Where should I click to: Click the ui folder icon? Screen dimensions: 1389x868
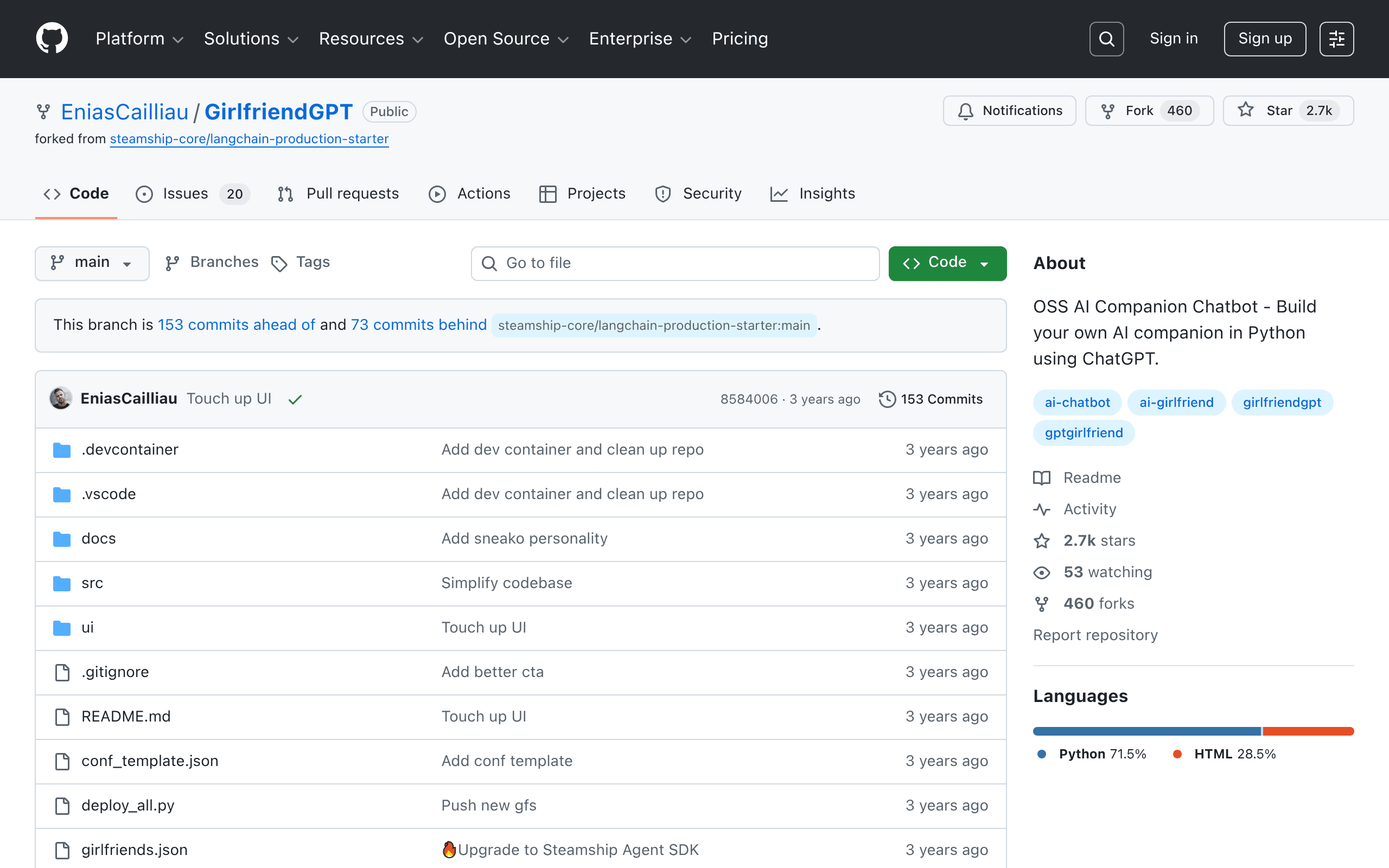(x=61, y=628)
